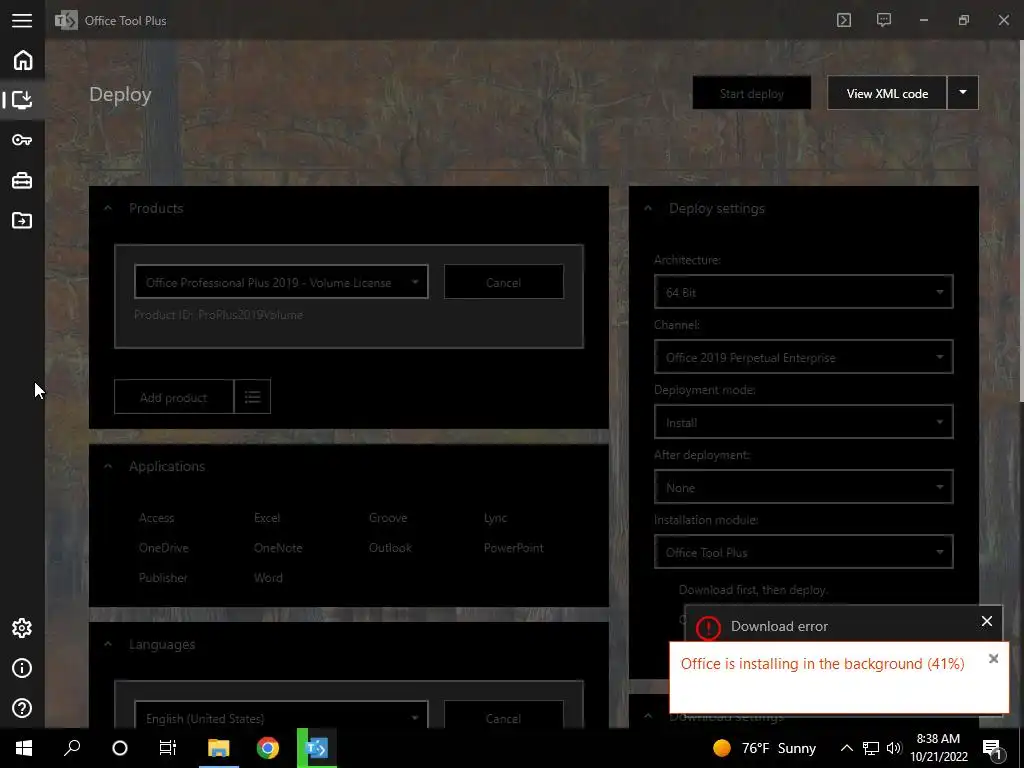Open the feedback message icon in title bar
Screen dimensions: 1024x768
coord(884,20)
